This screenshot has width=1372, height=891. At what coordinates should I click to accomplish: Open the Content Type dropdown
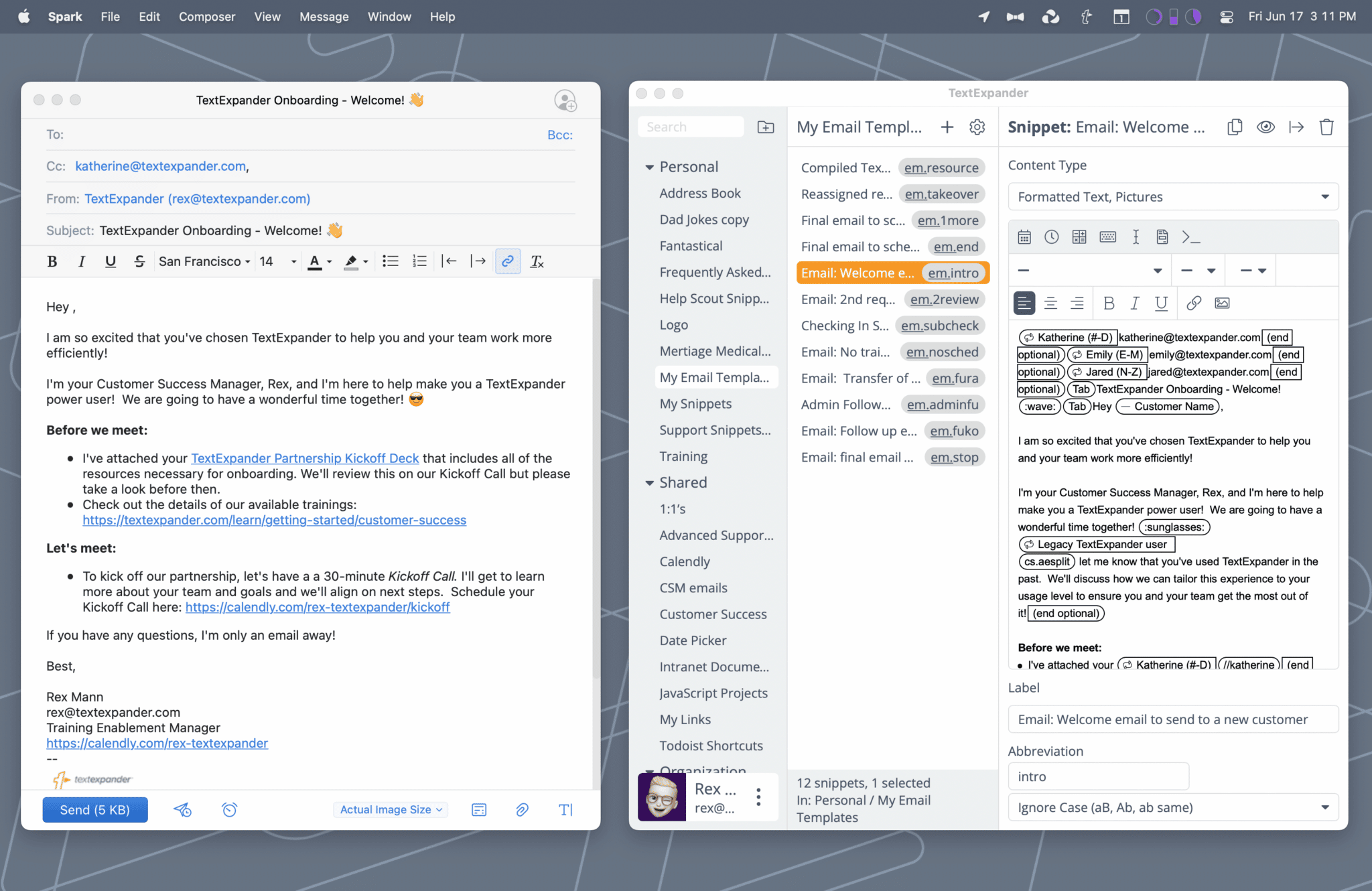1173,197
